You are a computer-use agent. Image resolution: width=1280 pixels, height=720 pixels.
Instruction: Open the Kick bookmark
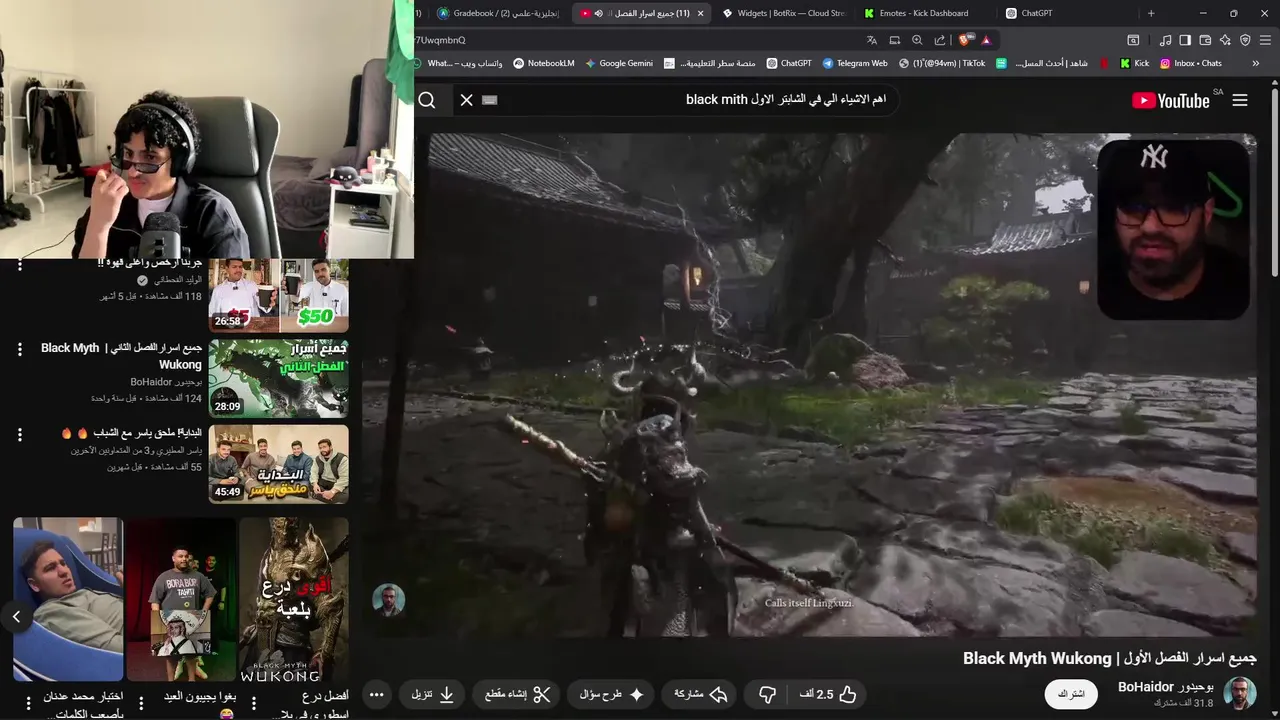(x=1134, y=63)
